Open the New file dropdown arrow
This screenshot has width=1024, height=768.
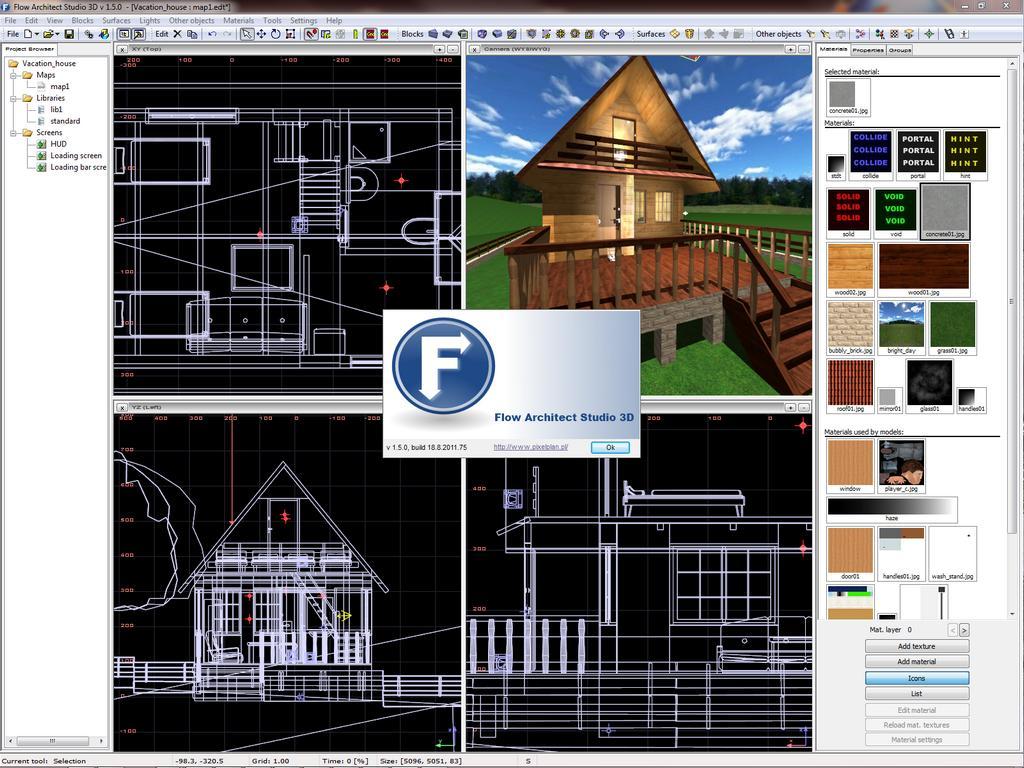[37, 34]
